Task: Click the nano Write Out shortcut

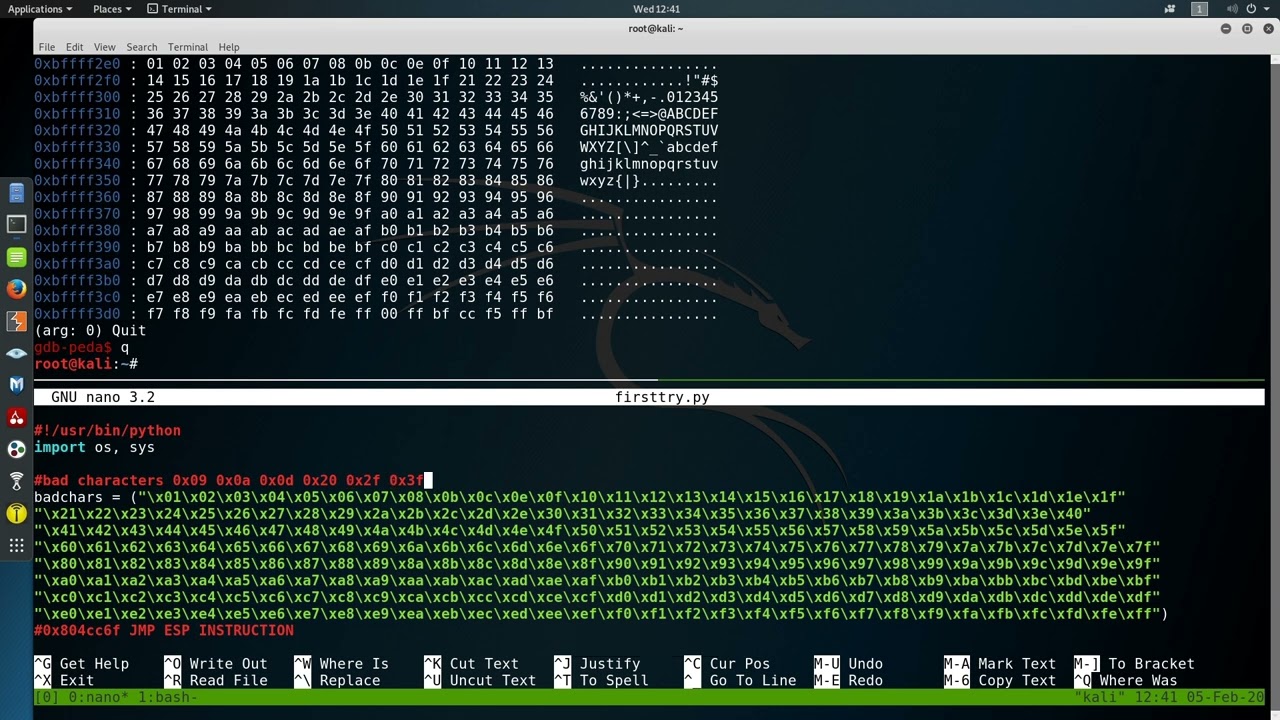Action: coord(215,664)
